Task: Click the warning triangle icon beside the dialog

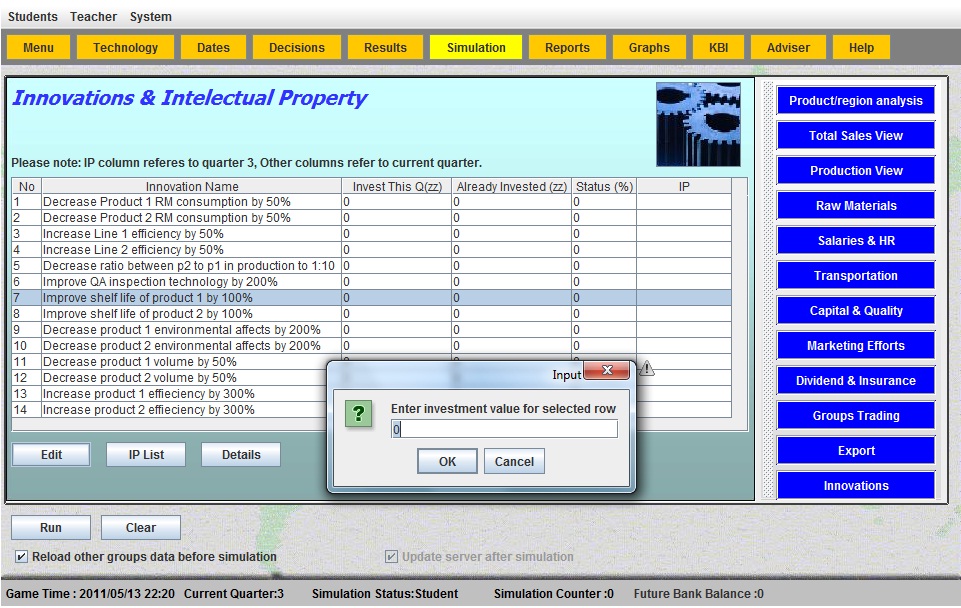Action: coord(647,369)
